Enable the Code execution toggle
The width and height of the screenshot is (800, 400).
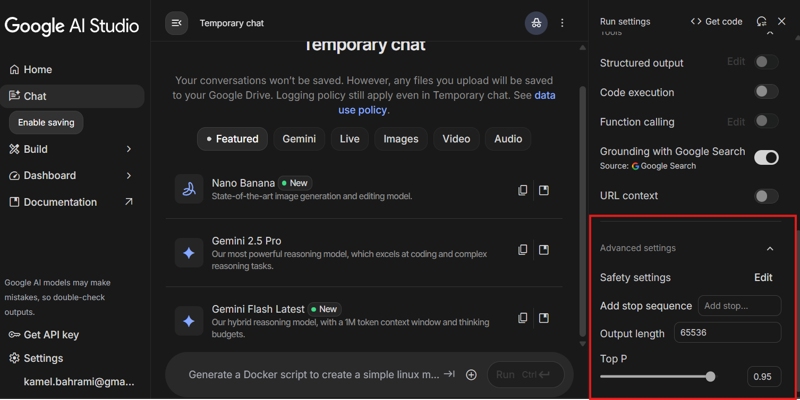[x=766, y=92]
